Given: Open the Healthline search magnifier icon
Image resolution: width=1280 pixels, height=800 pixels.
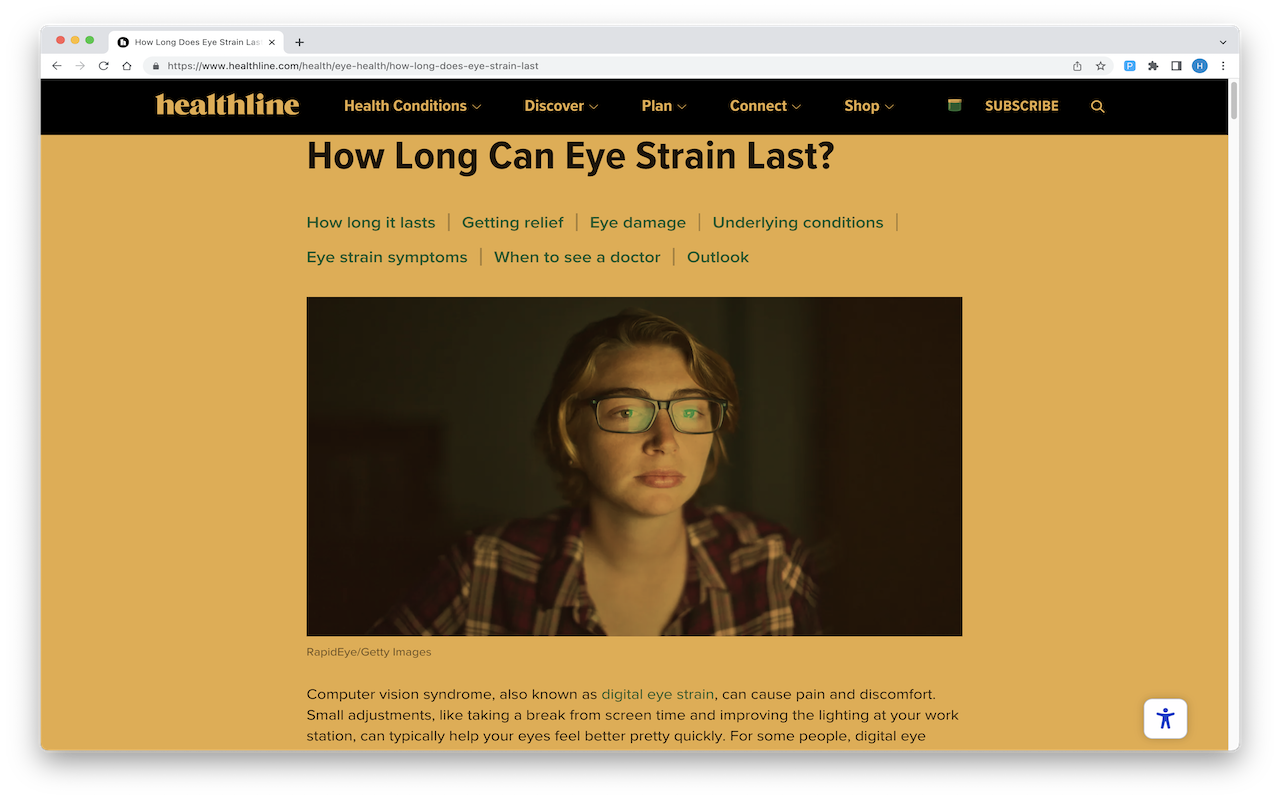Looking at the screenshot, I should 1097,106.
